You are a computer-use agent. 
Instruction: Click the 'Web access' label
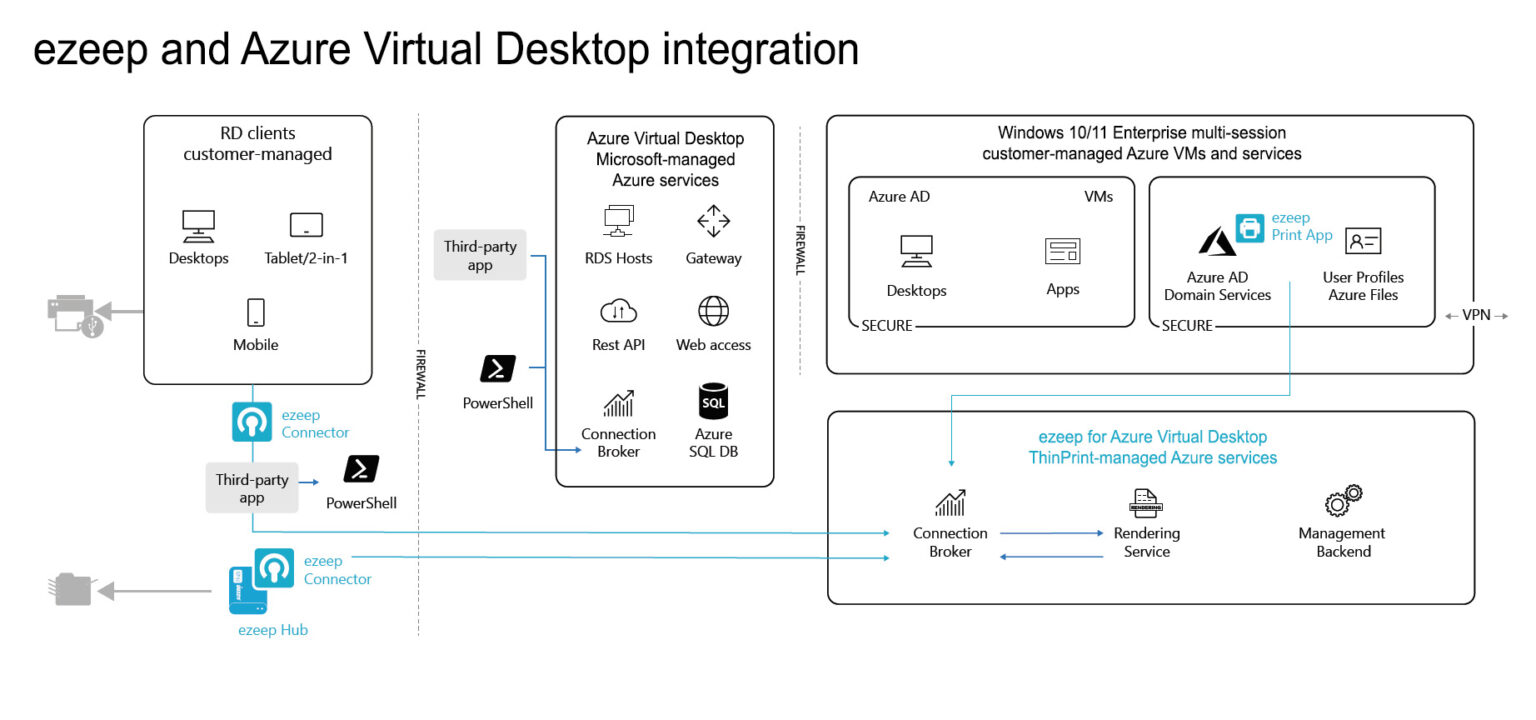[713, 345]
